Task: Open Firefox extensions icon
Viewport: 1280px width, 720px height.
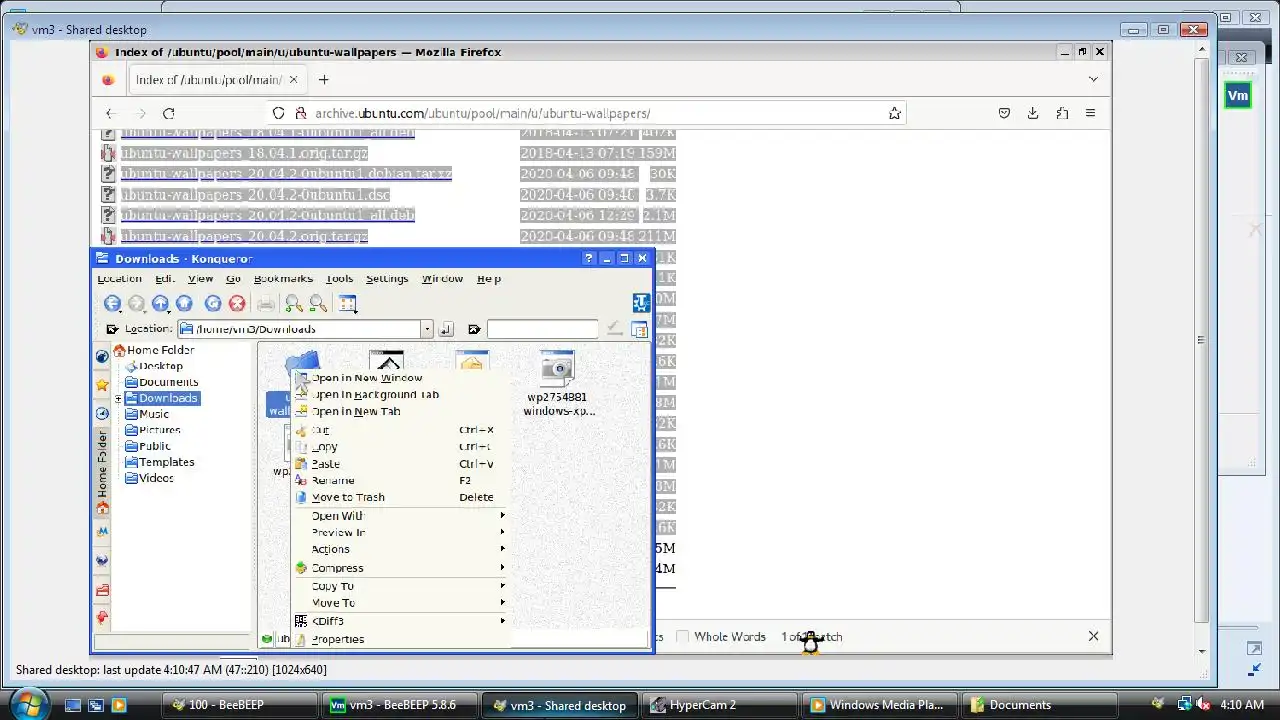Action: [x=1062, y=113]
